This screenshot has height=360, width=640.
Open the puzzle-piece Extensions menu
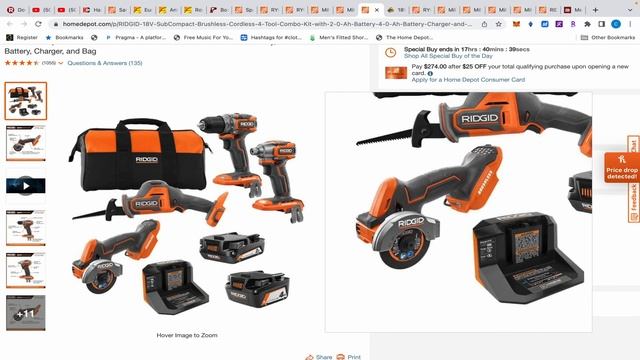click(x=587, y=24)
